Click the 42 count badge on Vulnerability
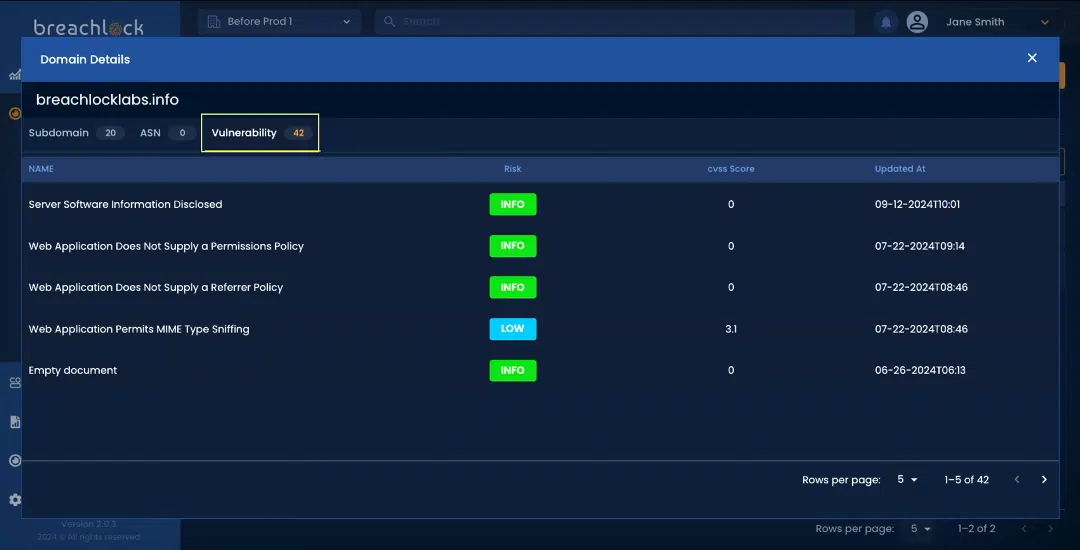 tap(298, 133)
